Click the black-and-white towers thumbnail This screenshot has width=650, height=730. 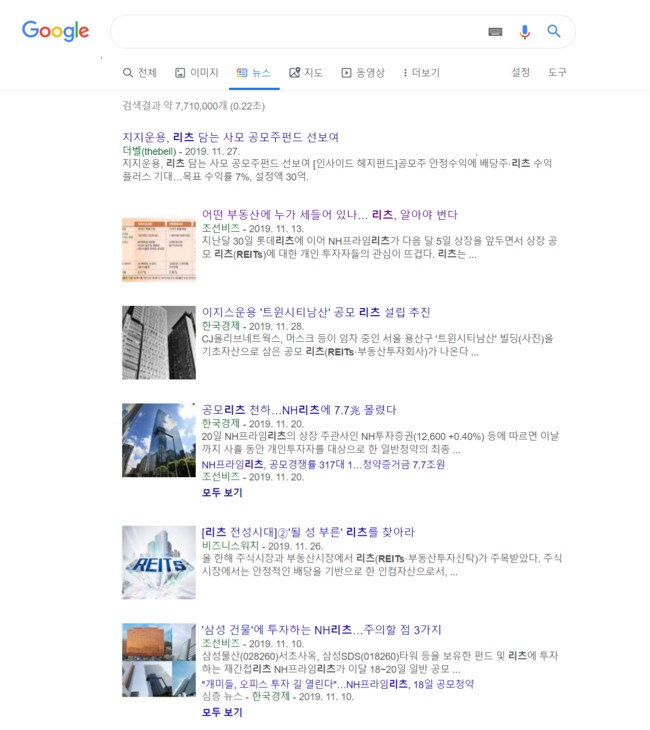click(159, 343)
